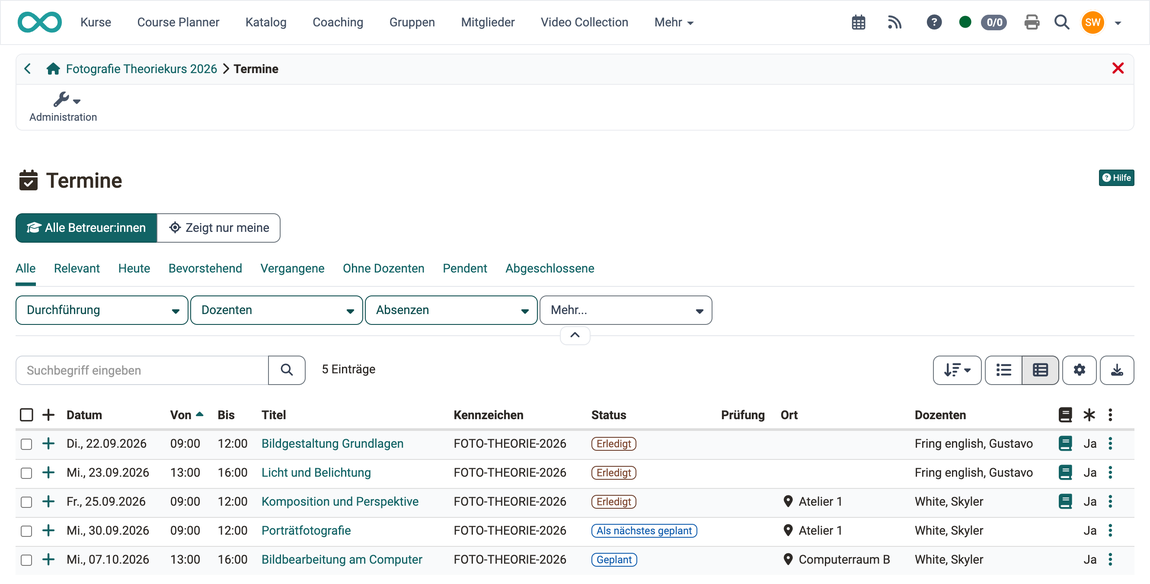Screen dimensions: 1150x584
Task: Switch to the compact list view icon
Action: click(1003, 371)
